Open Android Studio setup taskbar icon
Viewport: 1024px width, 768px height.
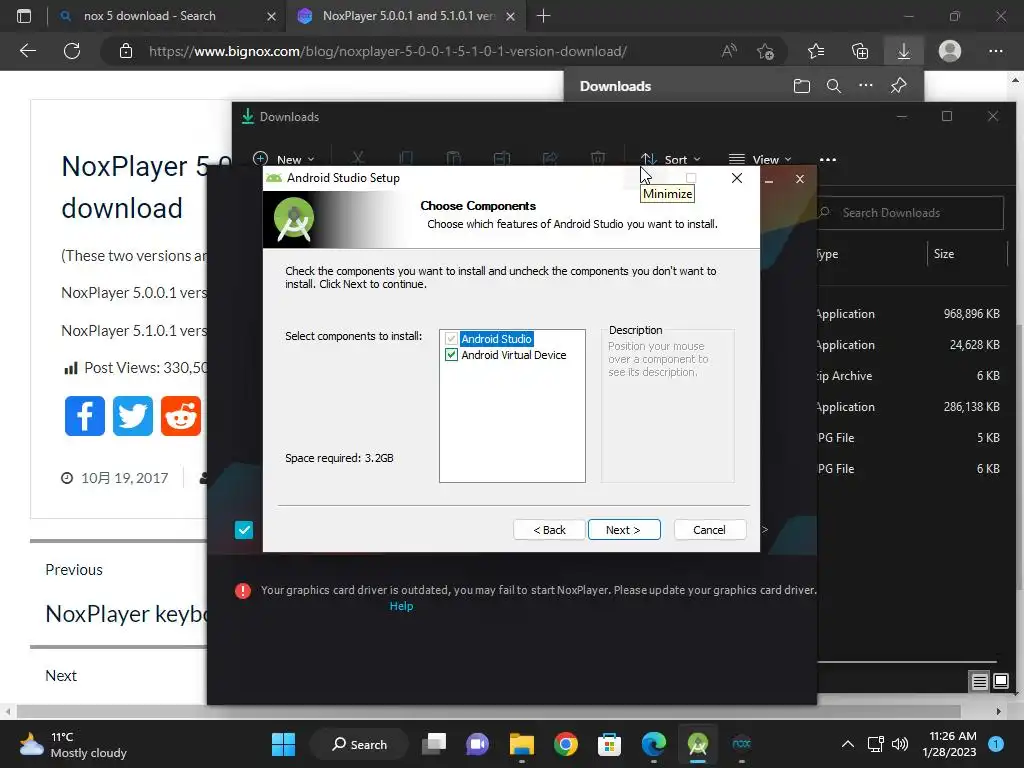(x=697, y=744)
